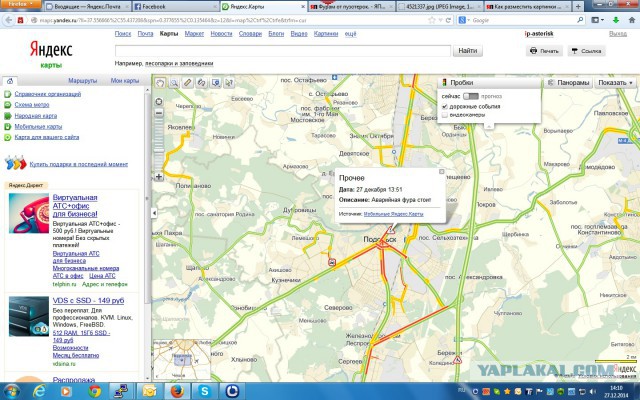The width and height of the screenshot is (640, 400).
Task: Open the Народная карта link
Action: point(36,116)
